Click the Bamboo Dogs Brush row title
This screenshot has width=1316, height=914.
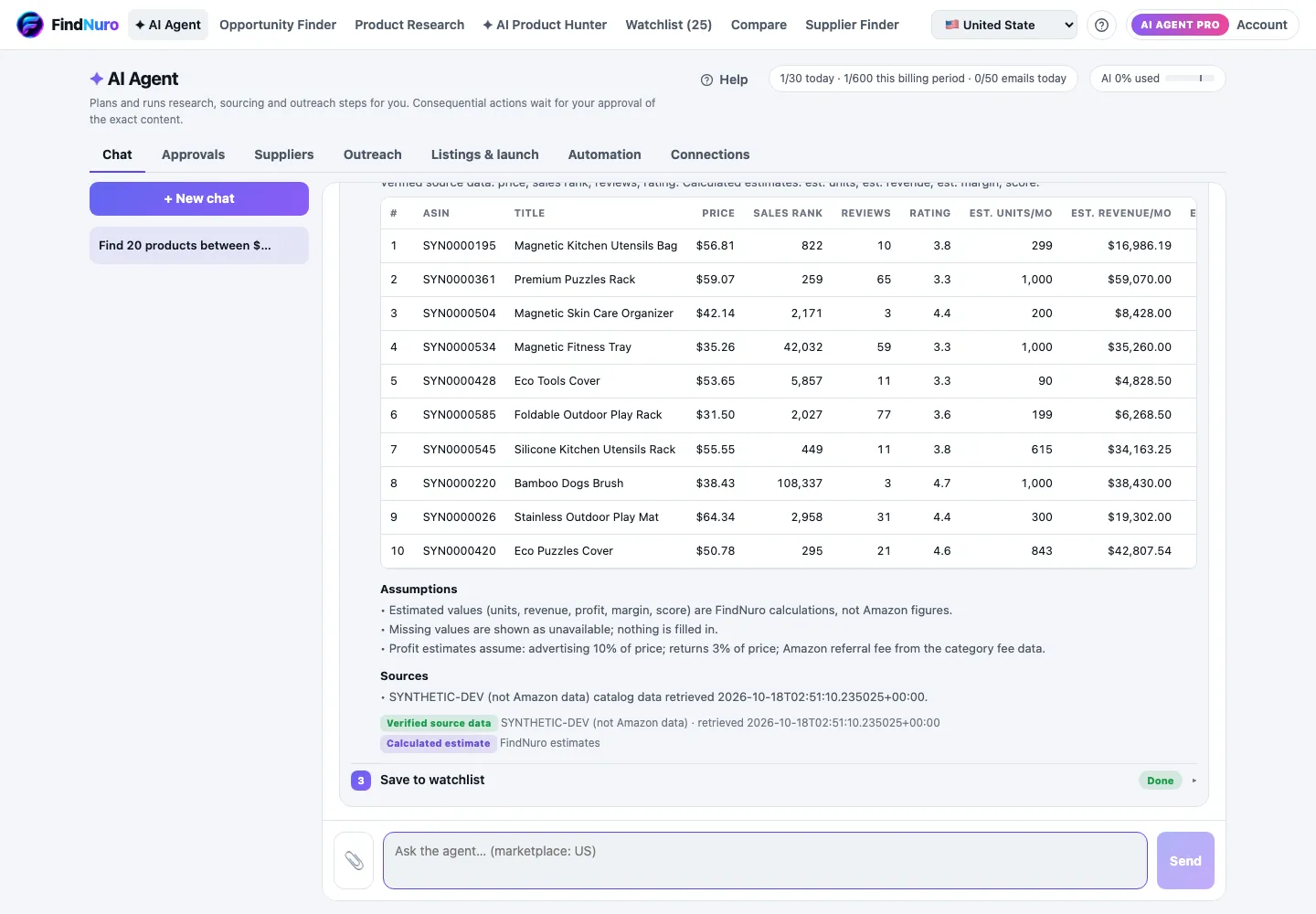[x=568, y=484]
